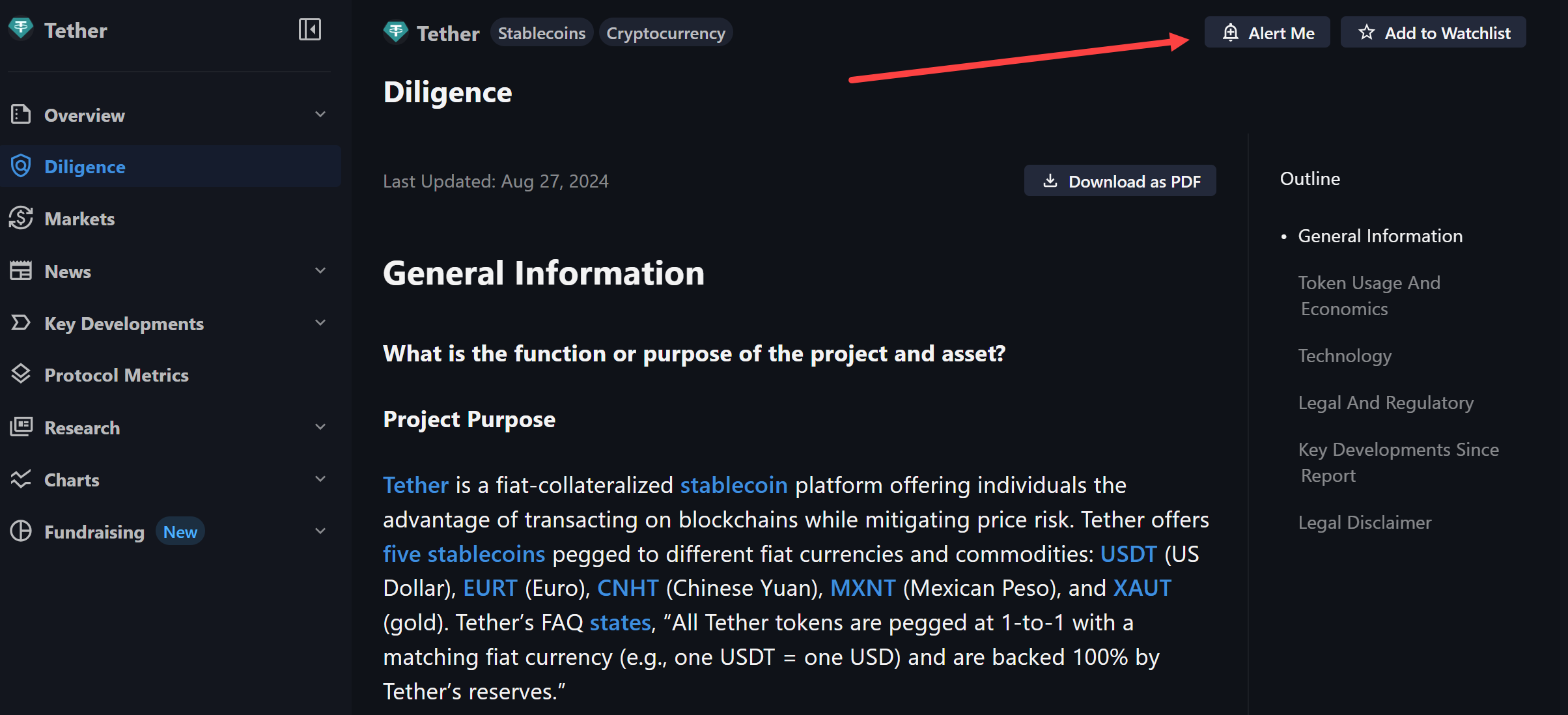Click the Stablecoins tag
1568x715 pixels.
541,33
